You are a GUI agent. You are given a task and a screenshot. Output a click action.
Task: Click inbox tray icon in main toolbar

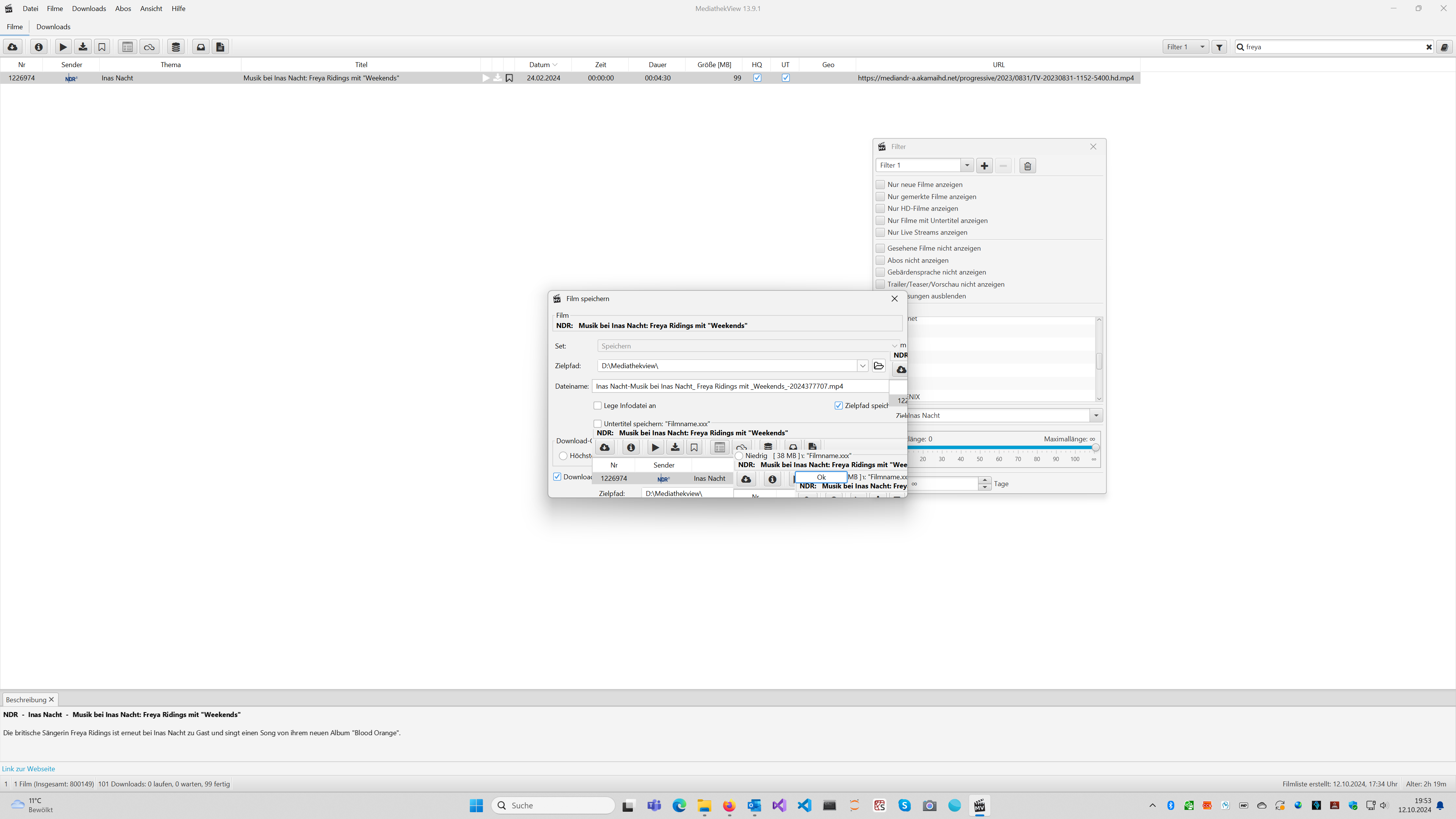pos(201,47)
